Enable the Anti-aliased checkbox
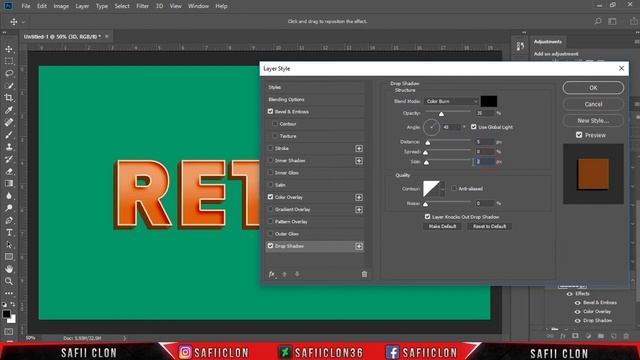Screen dimensions: 640x360 tap(454, 189)
